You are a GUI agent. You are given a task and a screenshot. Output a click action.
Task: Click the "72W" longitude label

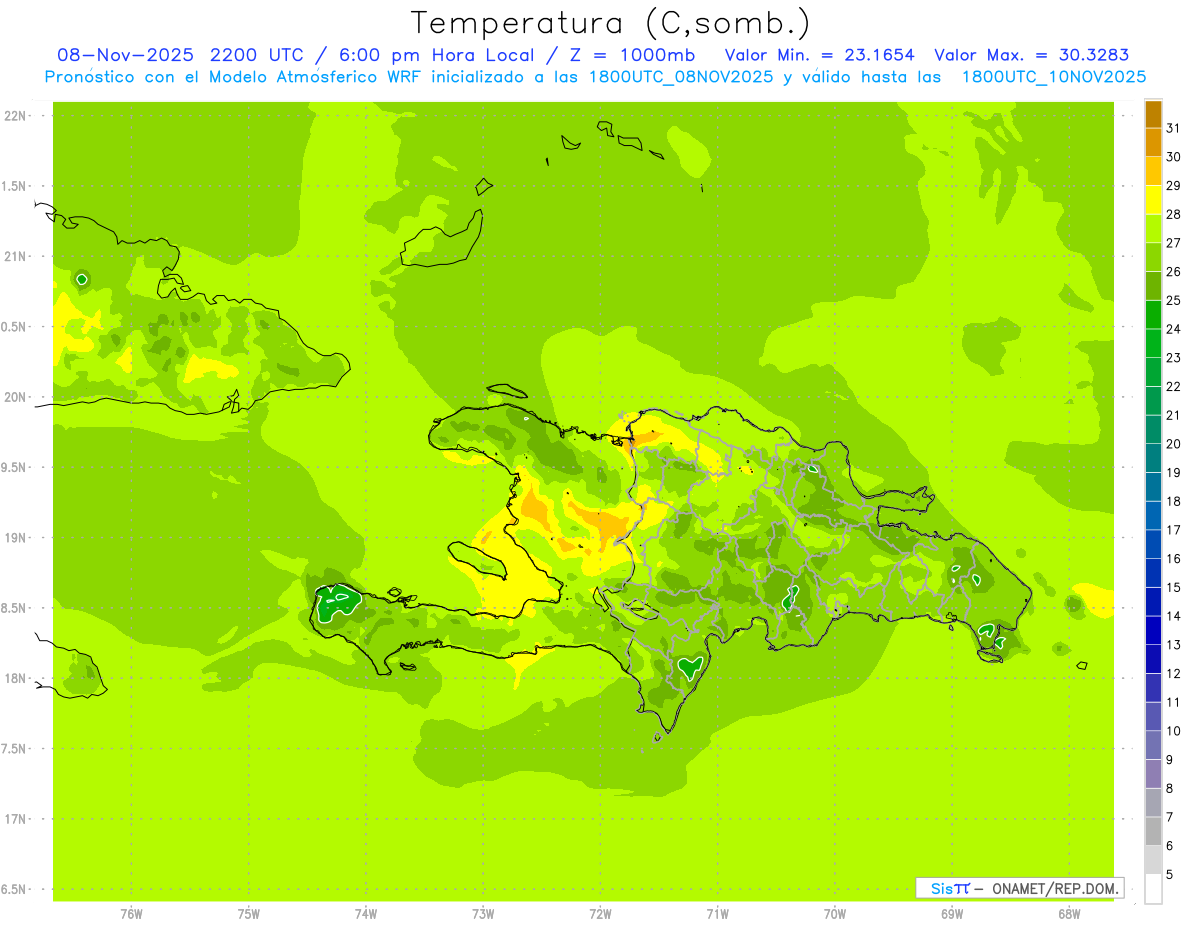pos(600,913)
